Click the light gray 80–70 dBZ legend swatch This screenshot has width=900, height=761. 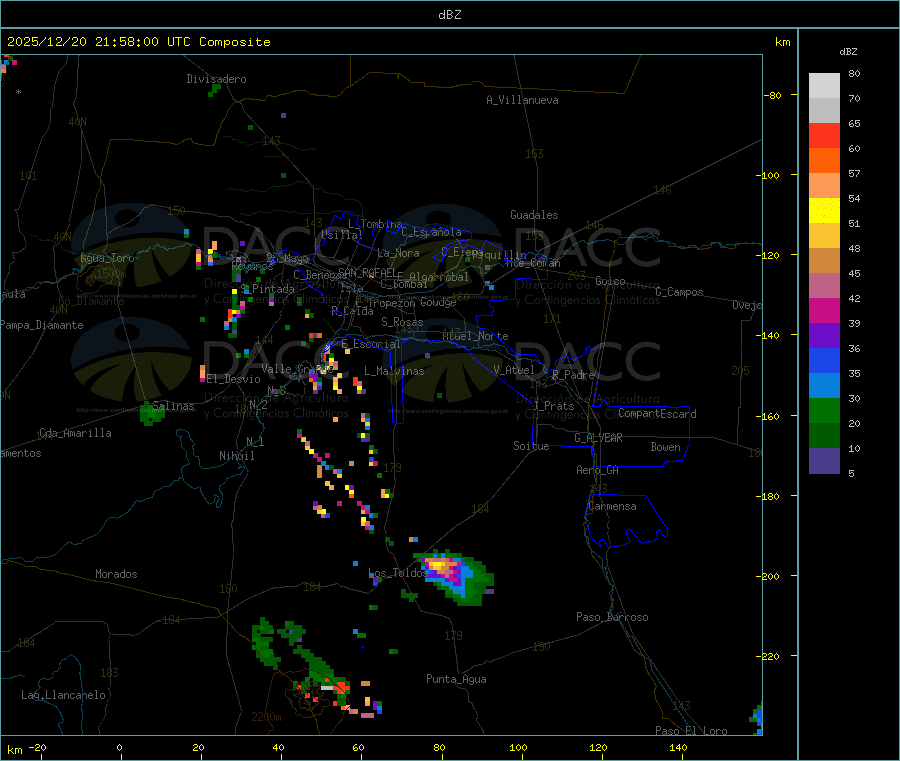tap(824, 86)
